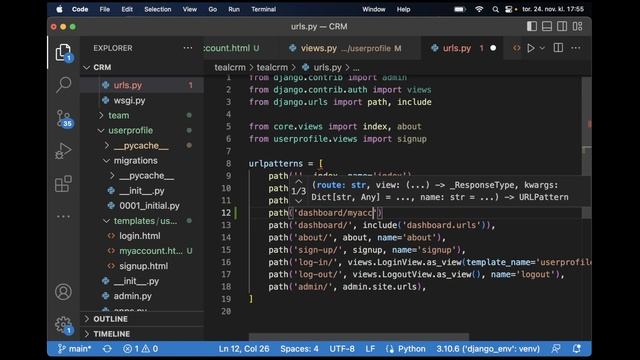This screenshot has width=640, height=360.
Task: Change end of line sequence LF
Action: 370,349
